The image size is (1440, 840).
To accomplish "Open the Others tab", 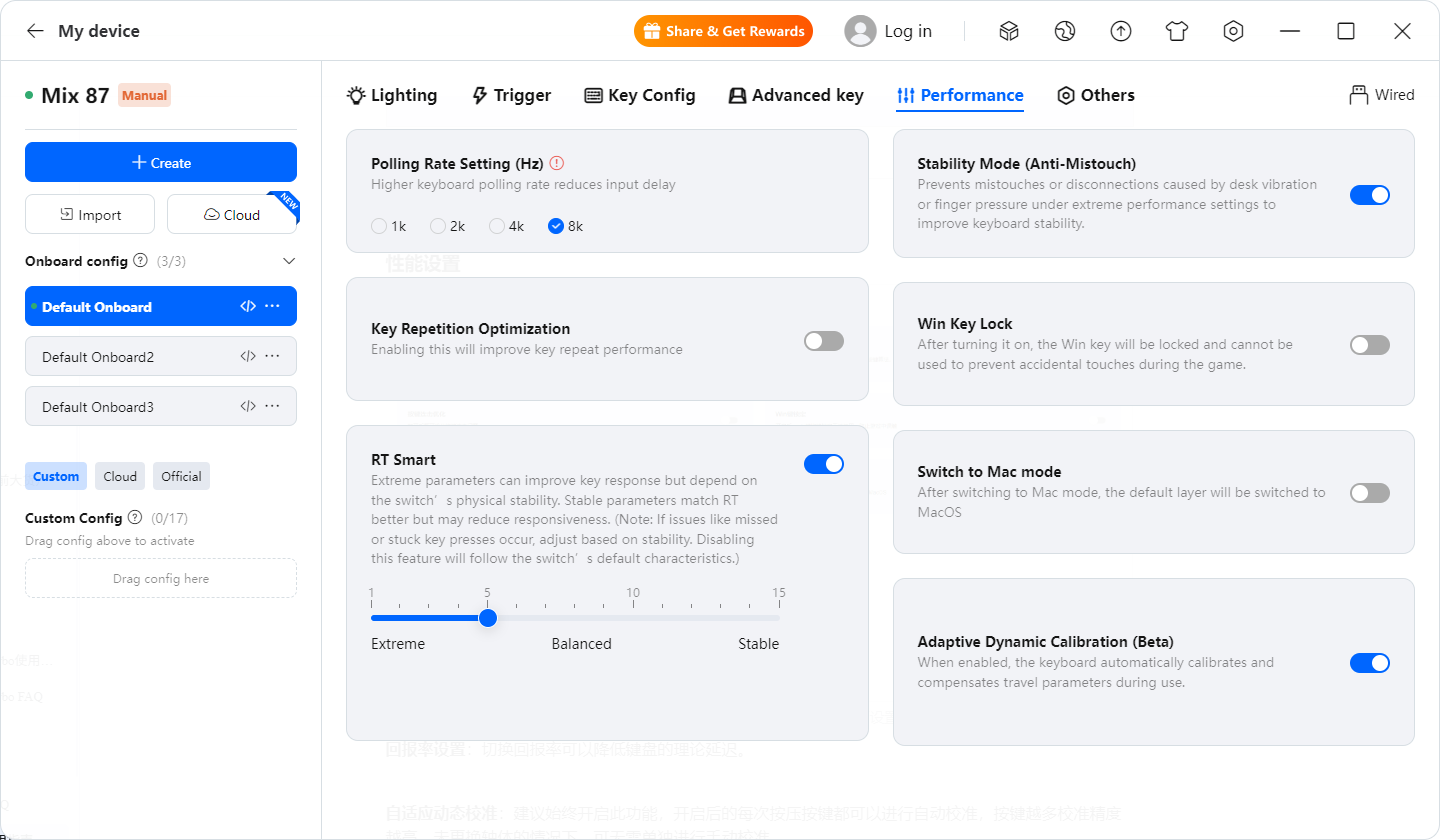I will point(1096,95).
